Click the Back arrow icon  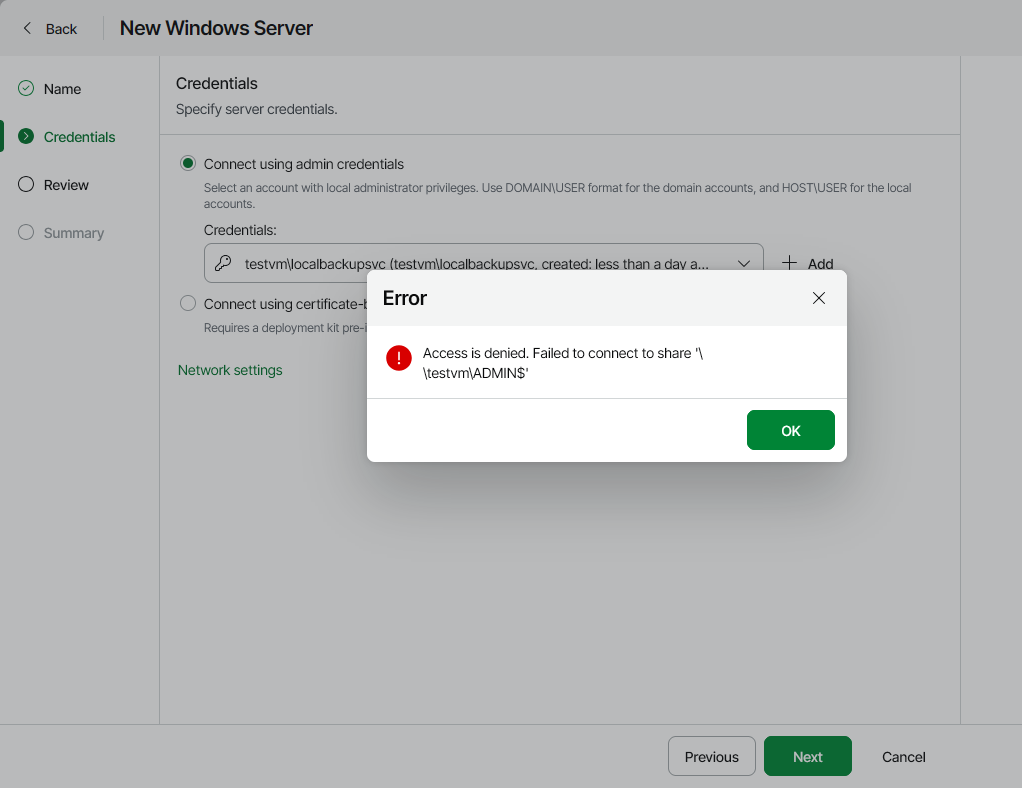coord(27,29)
